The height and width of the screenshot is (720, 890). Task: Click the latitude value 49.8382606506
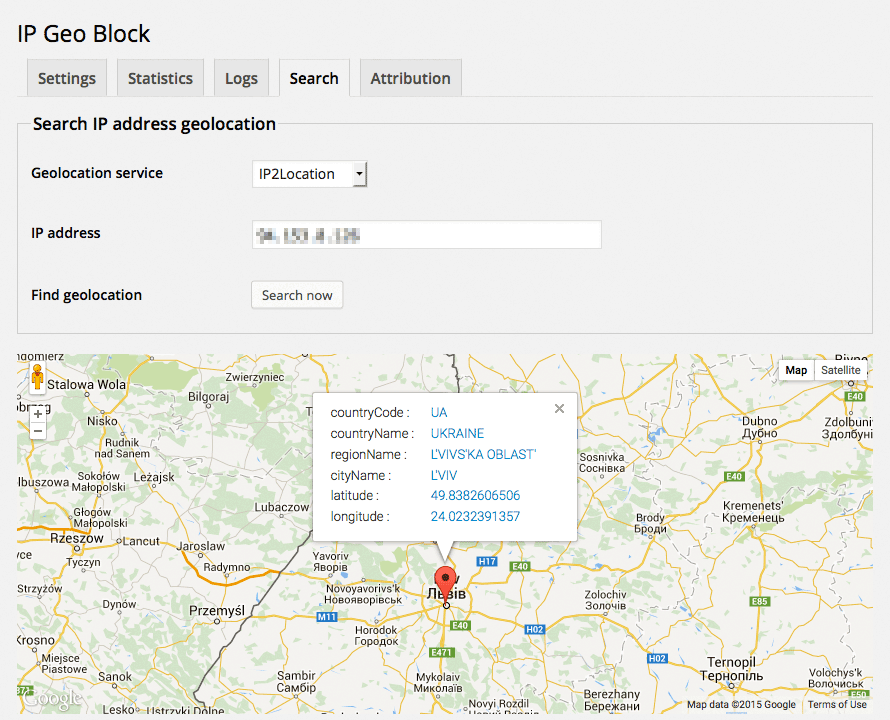[475, 496]
